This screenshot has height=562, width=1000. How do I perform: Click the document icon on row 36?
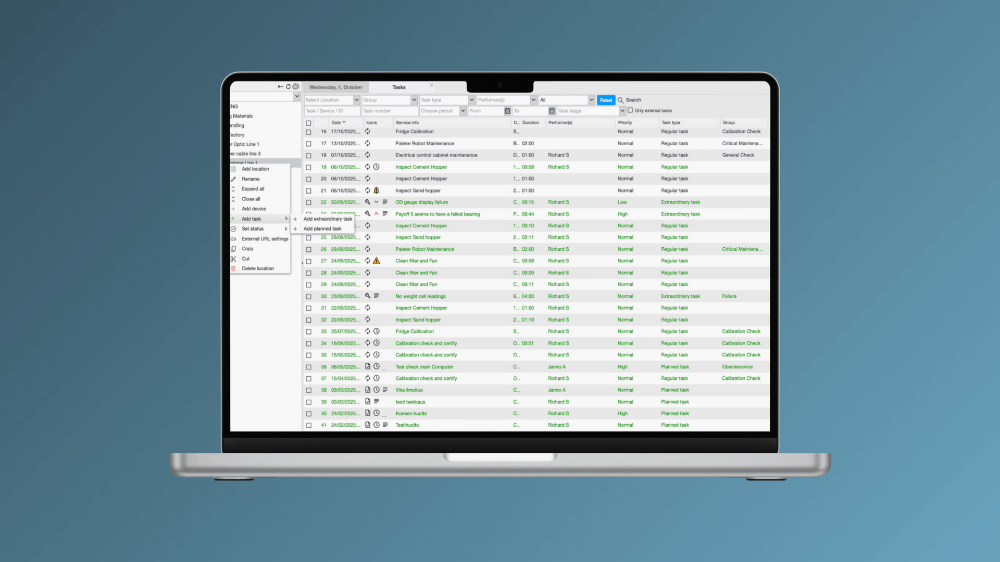[368, 367]
